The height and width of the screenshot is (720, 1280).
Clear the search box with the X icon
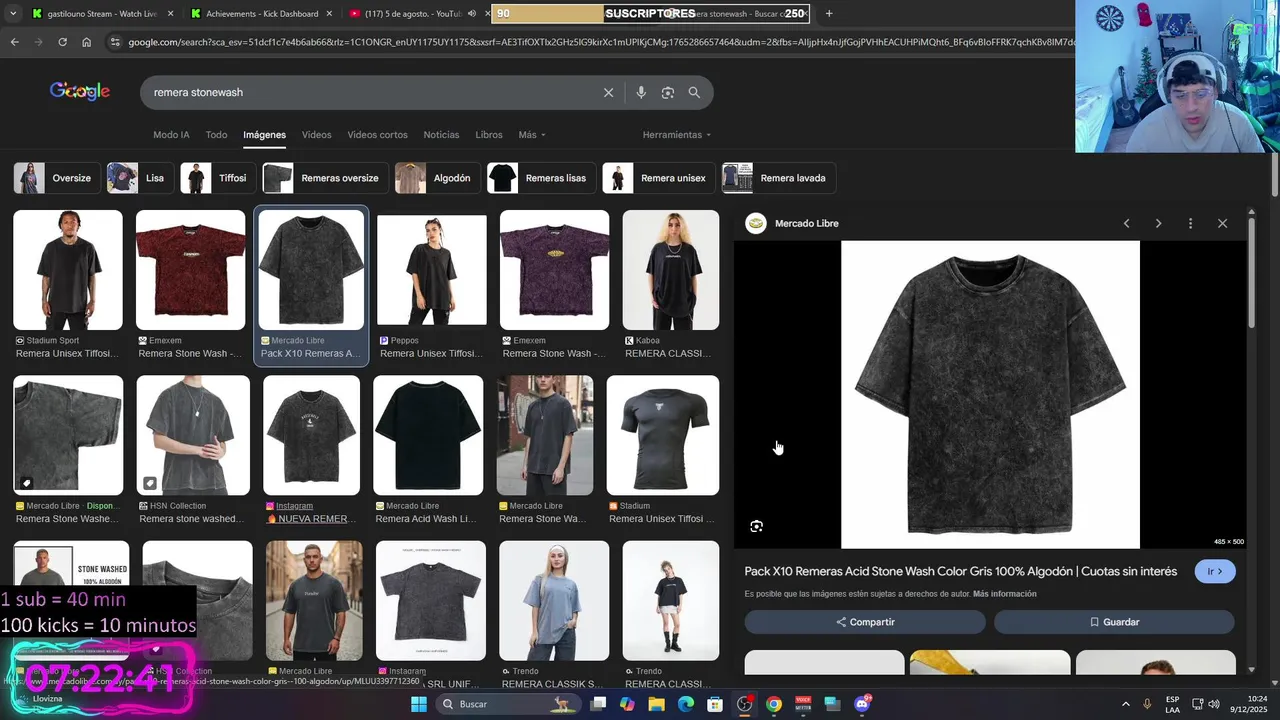pyautogui.click(x=608, y=92)
